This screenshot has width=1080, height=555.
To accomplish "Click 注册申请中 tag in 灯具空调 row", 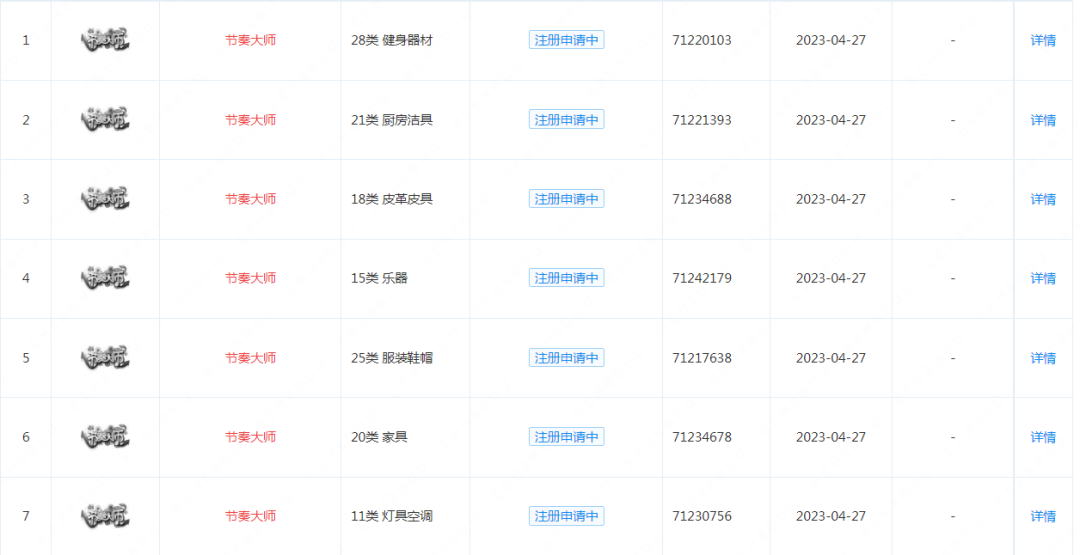I will 566,516.
